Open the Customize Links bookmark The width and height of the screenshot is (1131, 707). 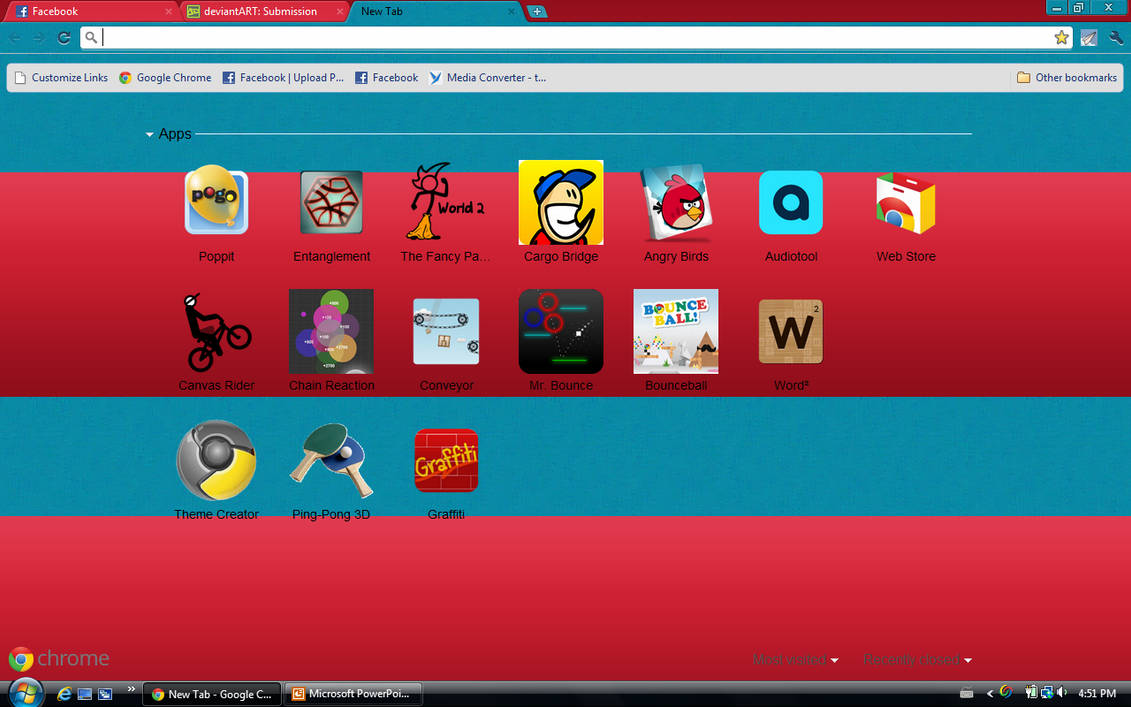click(x=61, y=77)
